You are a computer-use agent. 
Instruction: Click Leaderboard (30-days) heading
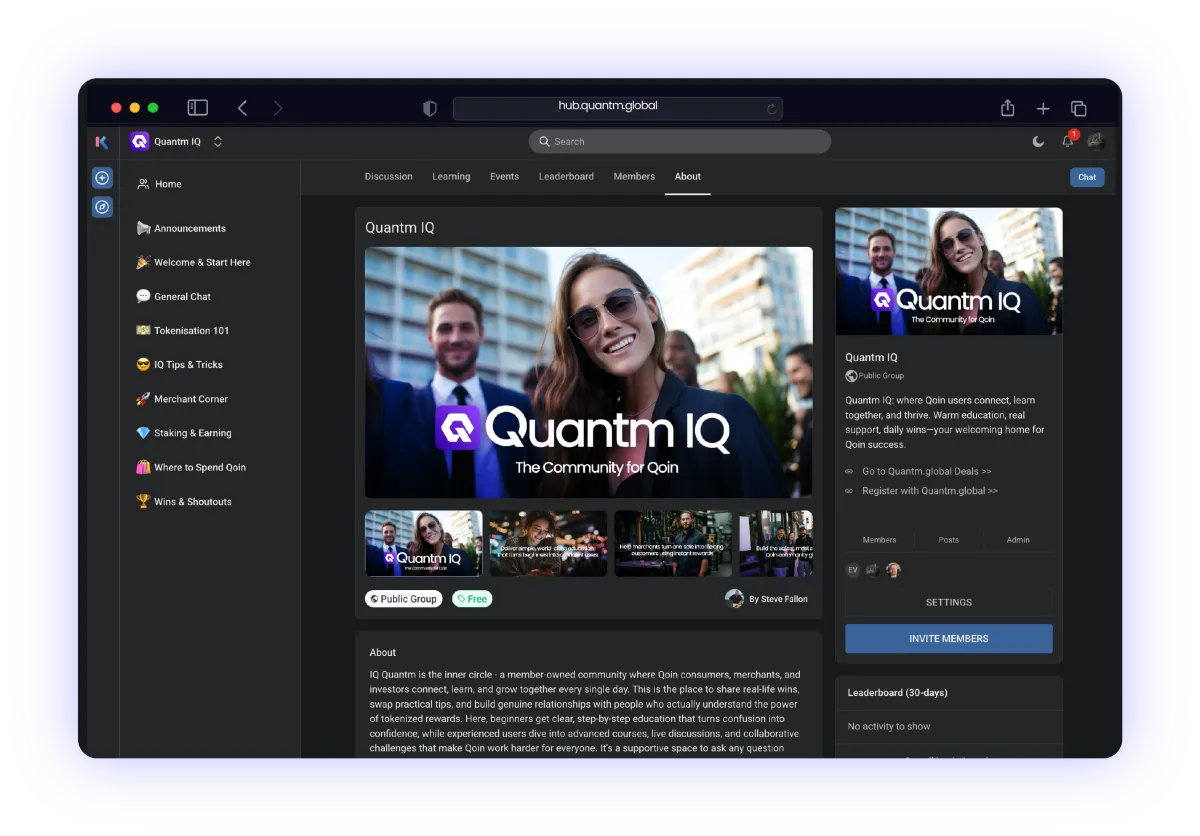tap(897, 693)
